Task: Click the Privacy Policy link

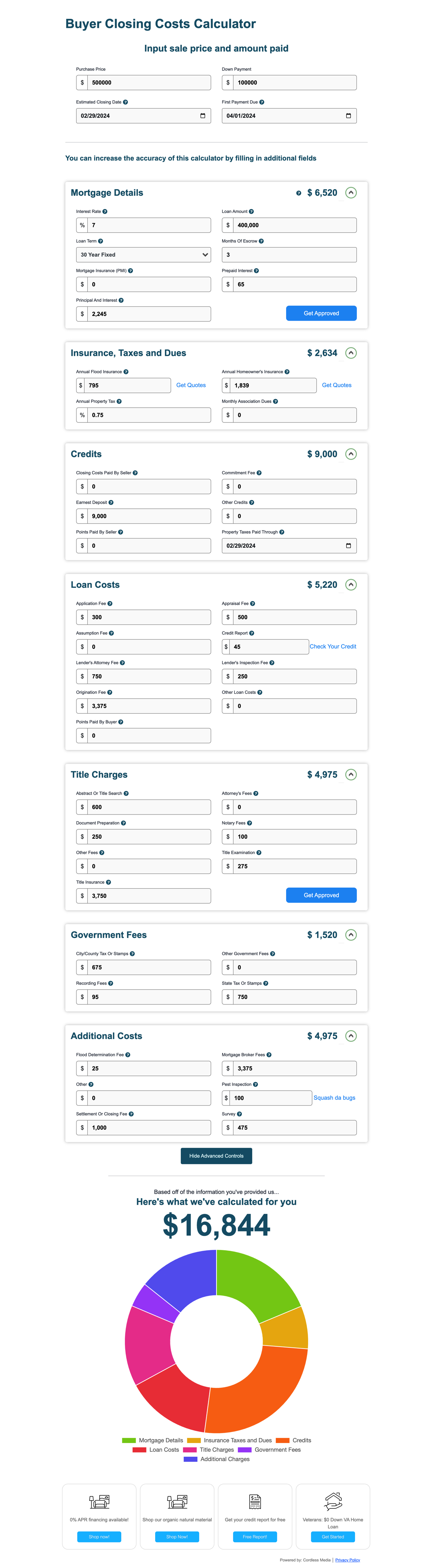Action: pyautogui.click(x=347, y=1560)
